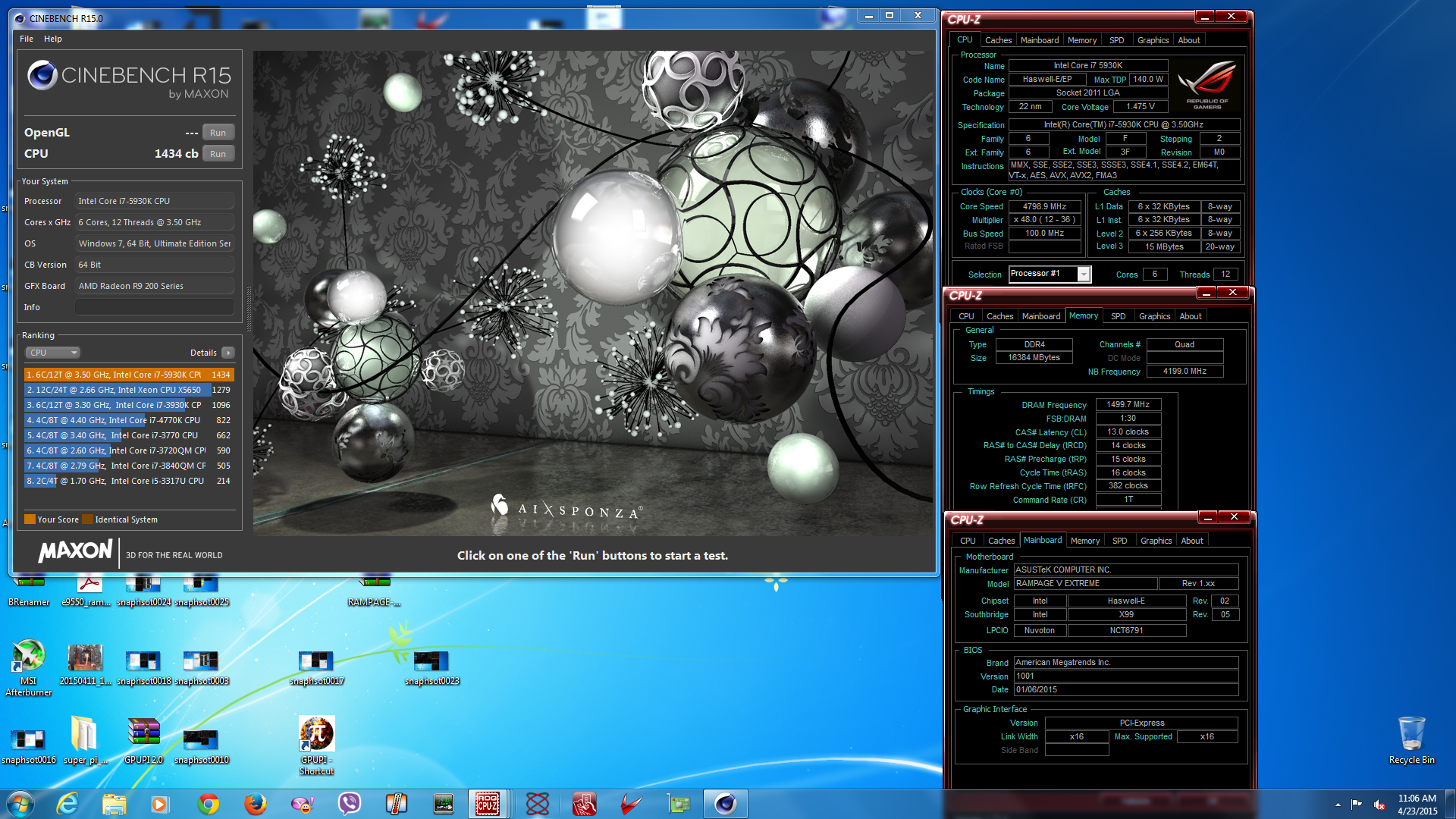This screenshot has height=819, width=1456.
Task: Open SPD tab in top CPU-Z window
Action: click(x=1116, y=40)
